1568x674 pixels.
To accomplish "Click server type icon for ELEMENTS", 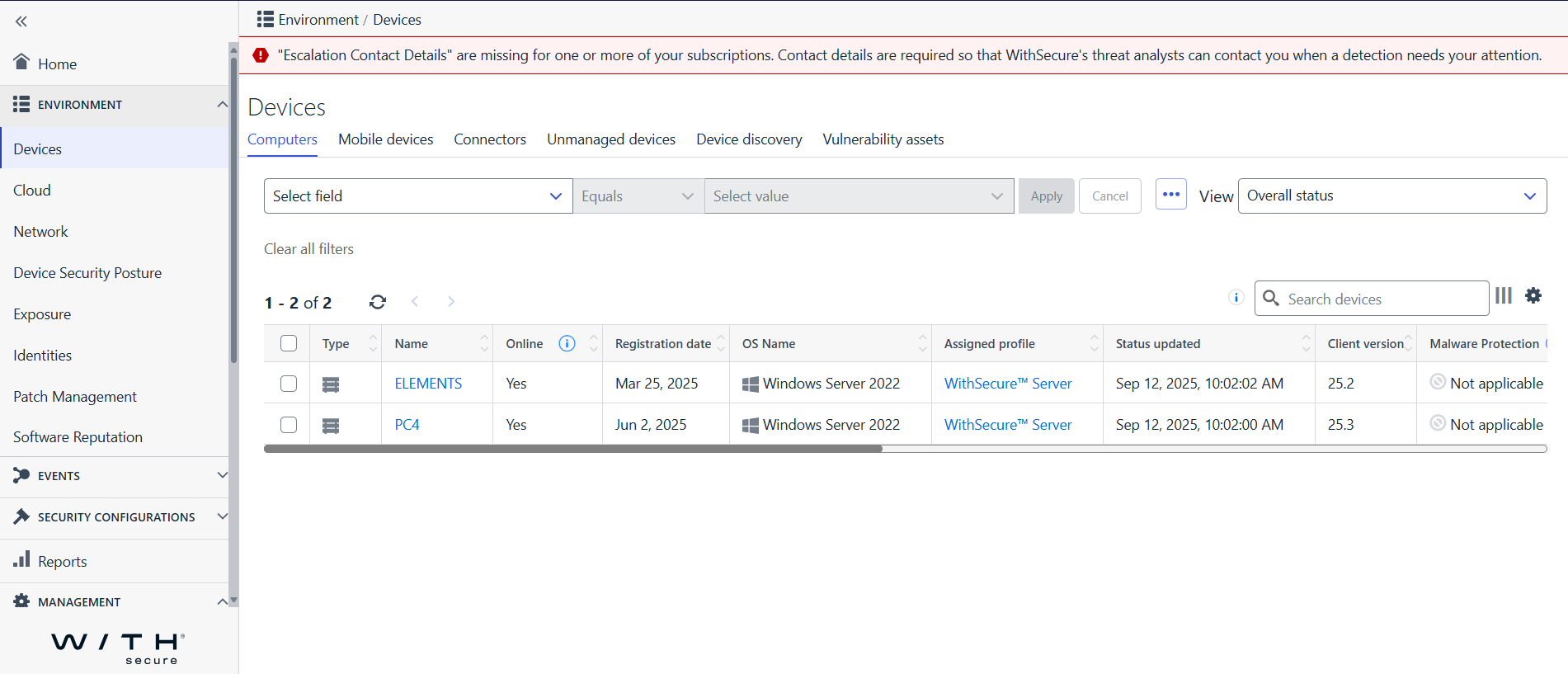I will (331, 384).
